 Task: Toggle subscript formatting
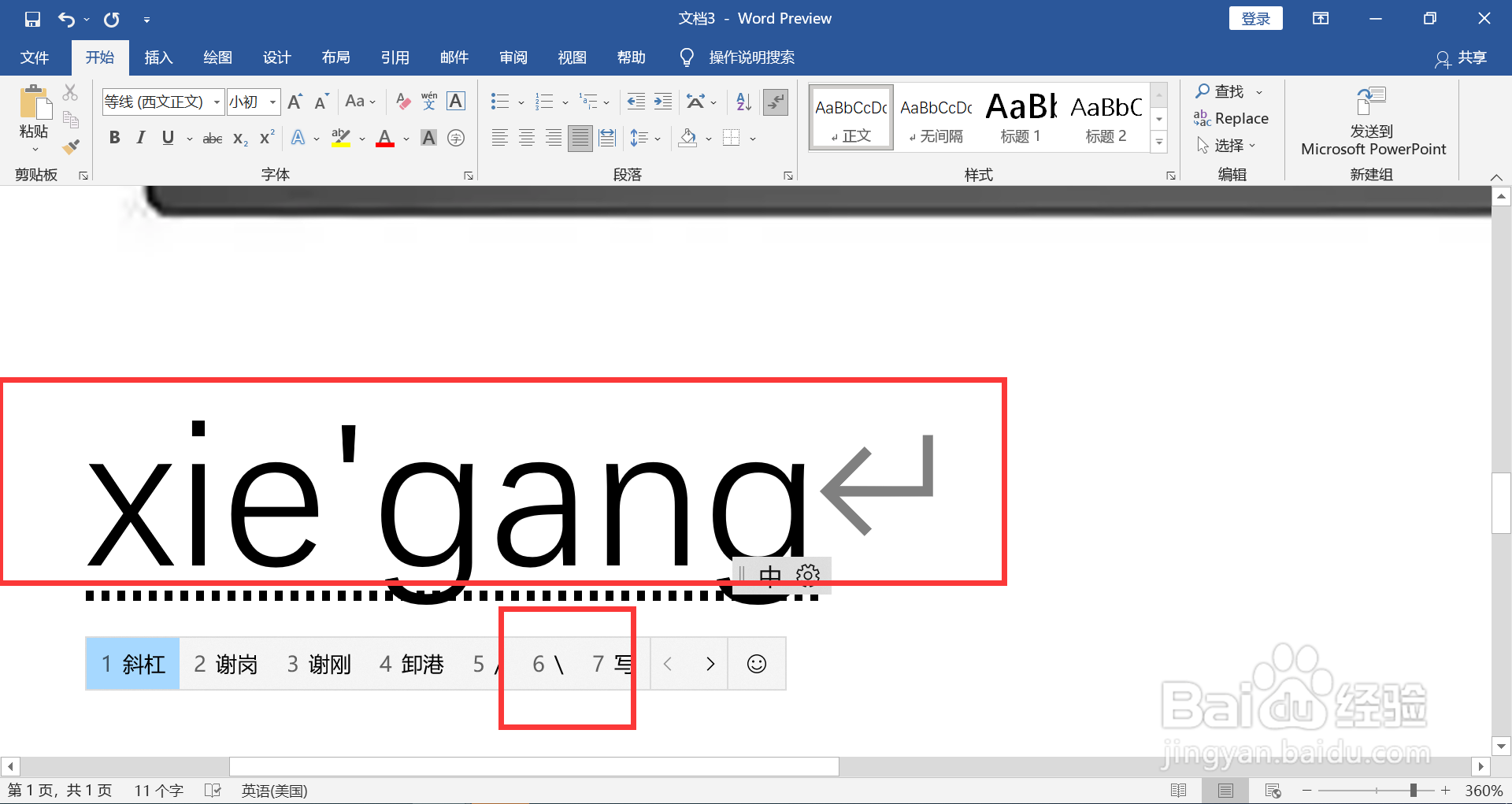click(x=240, y=139)
